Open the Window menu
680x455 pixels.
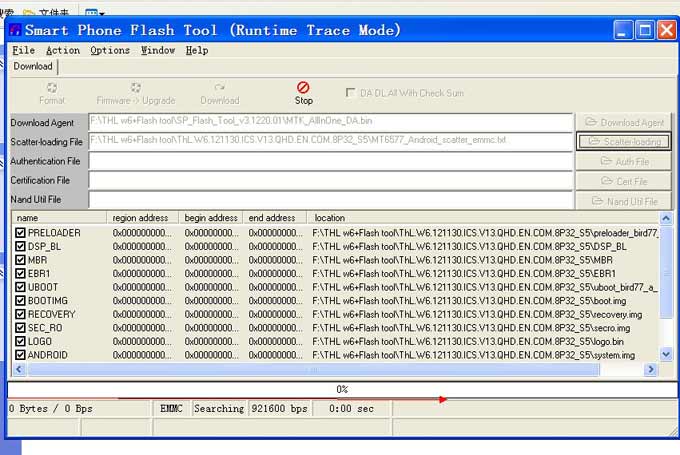point(158,50)
